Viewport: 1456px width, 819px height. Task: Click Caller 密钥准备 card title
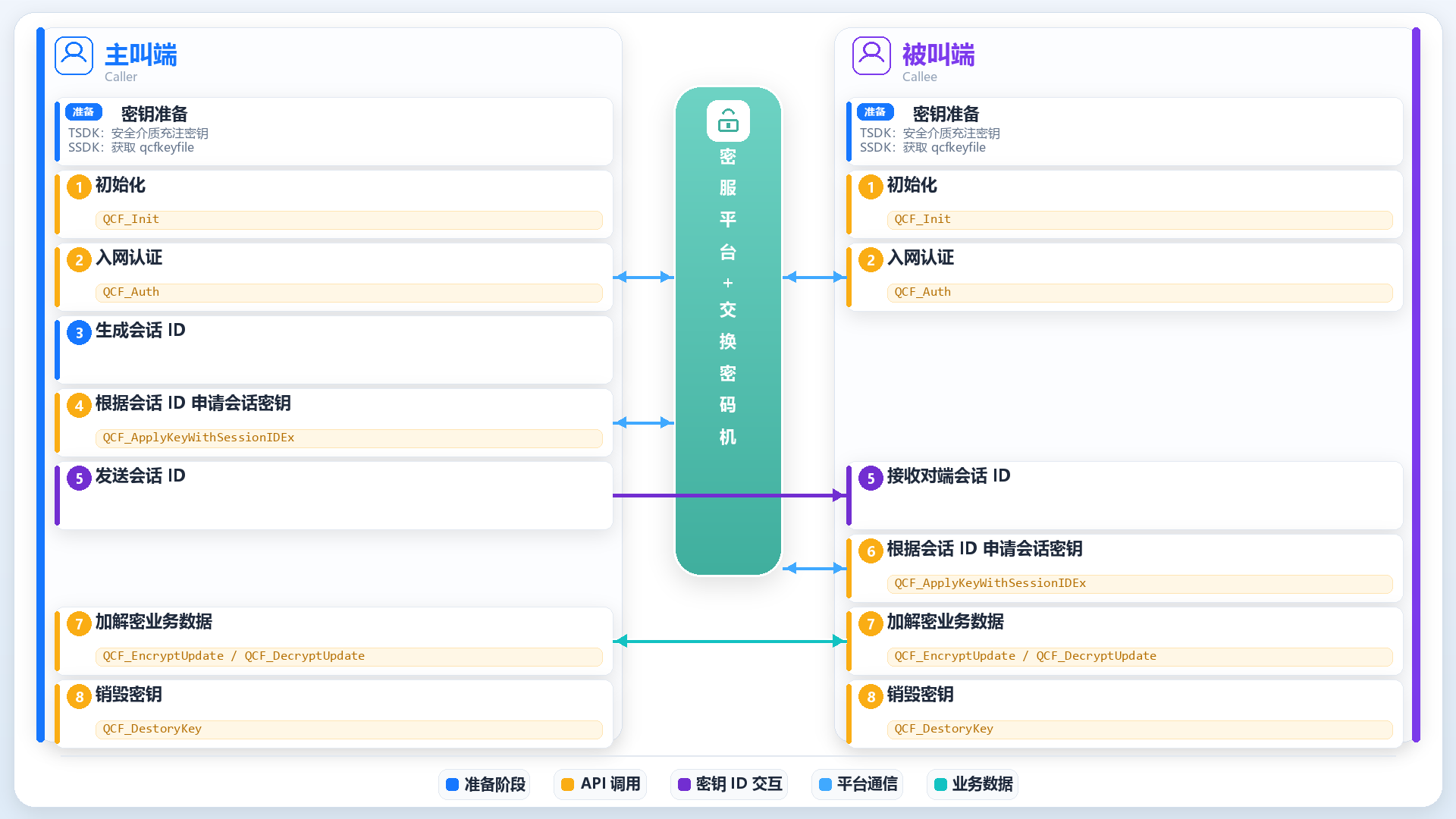point(155,114)
